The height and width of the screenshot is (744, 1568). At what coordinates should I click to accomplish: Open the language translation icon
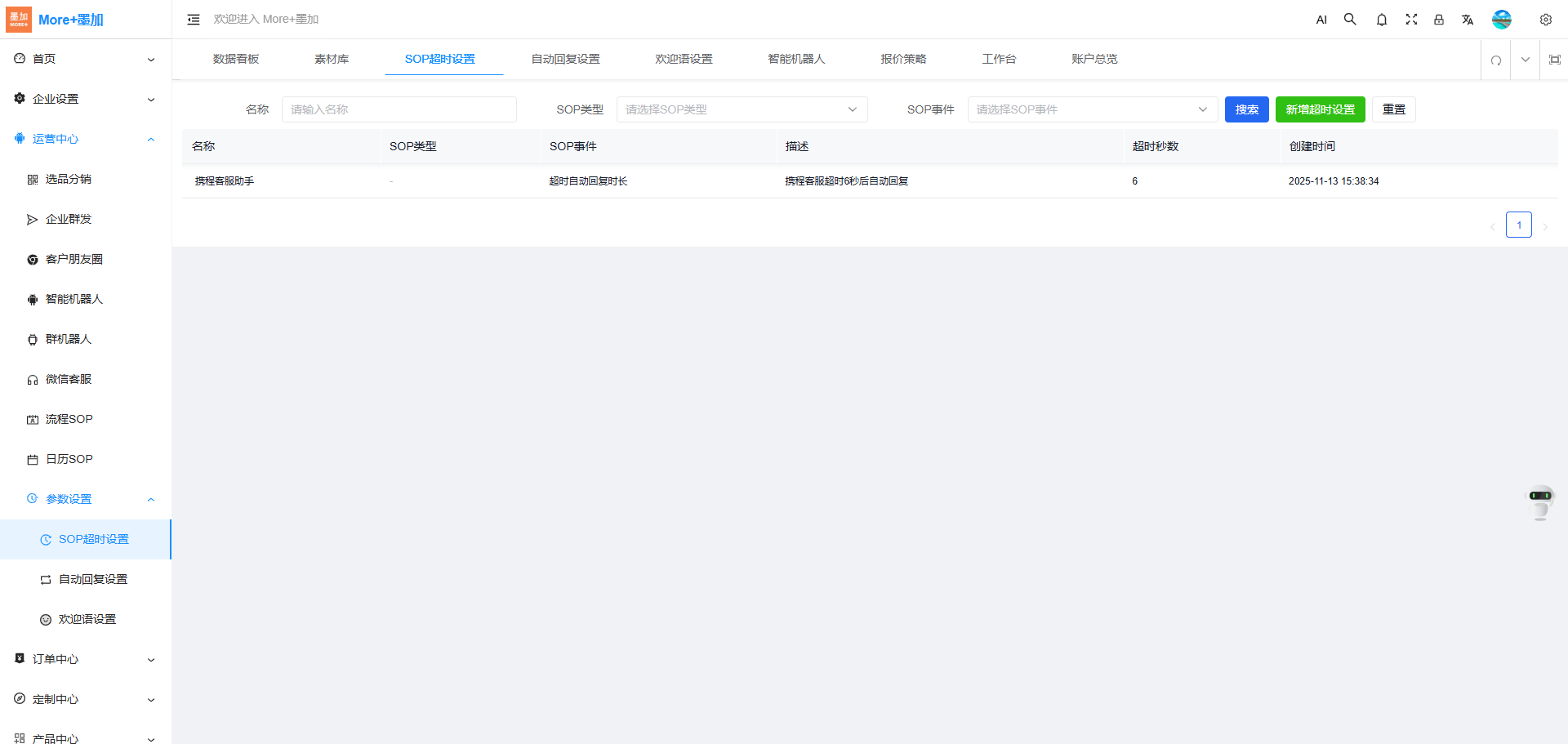click(x=1468, y=20)
